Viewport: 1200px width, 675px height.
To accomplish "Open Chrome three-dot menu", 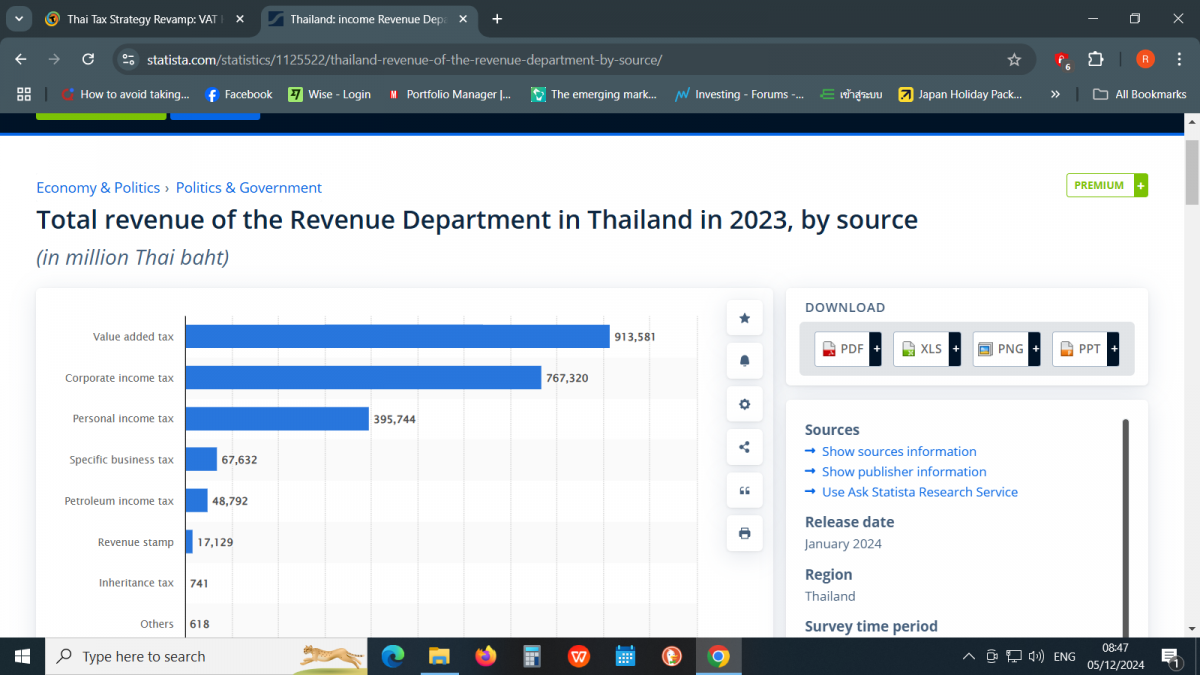I will tap(1179, 60).
